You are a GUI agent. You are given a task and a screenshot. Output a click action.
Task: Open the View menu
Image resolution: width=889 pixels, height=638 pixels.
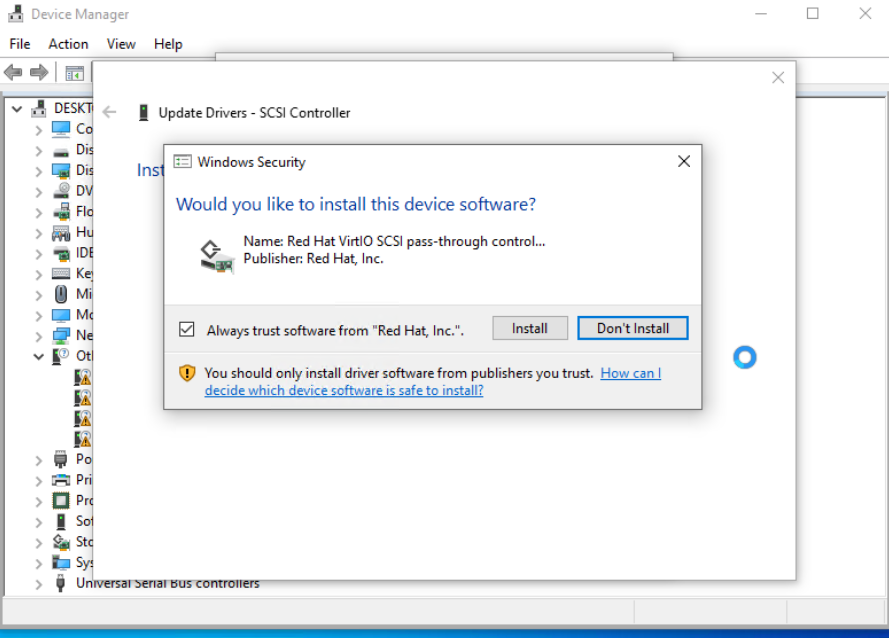pyautogui.click(x=121, y=44)
